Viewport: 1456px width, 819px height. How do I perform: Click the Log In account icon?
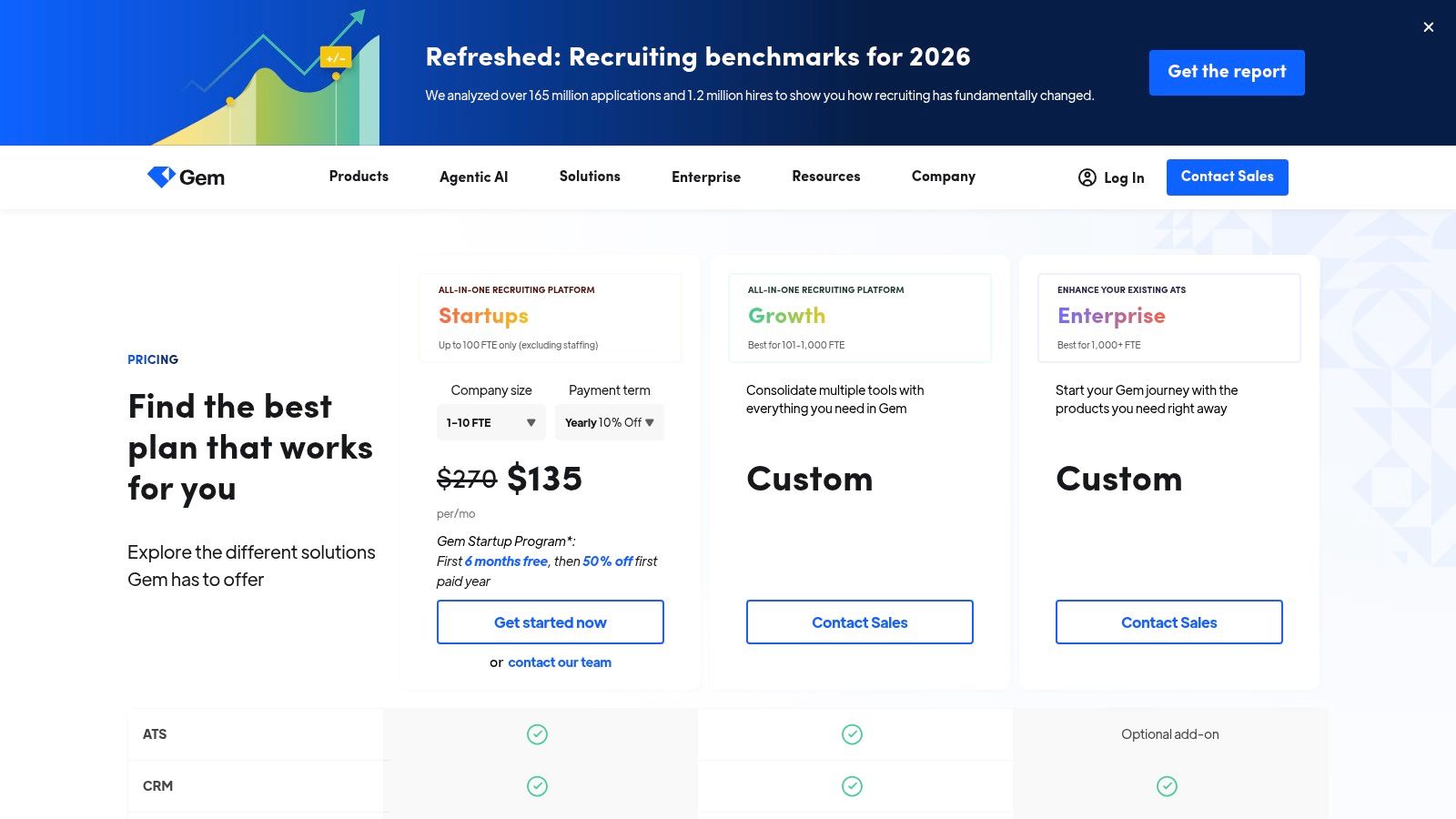coord(1087,177)
